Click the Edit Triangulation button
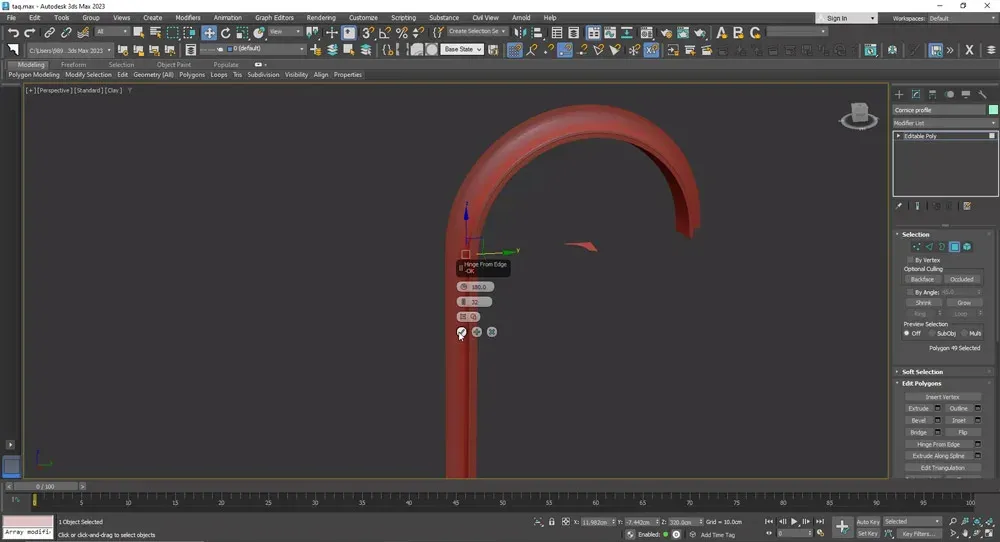 coord(942,468)
